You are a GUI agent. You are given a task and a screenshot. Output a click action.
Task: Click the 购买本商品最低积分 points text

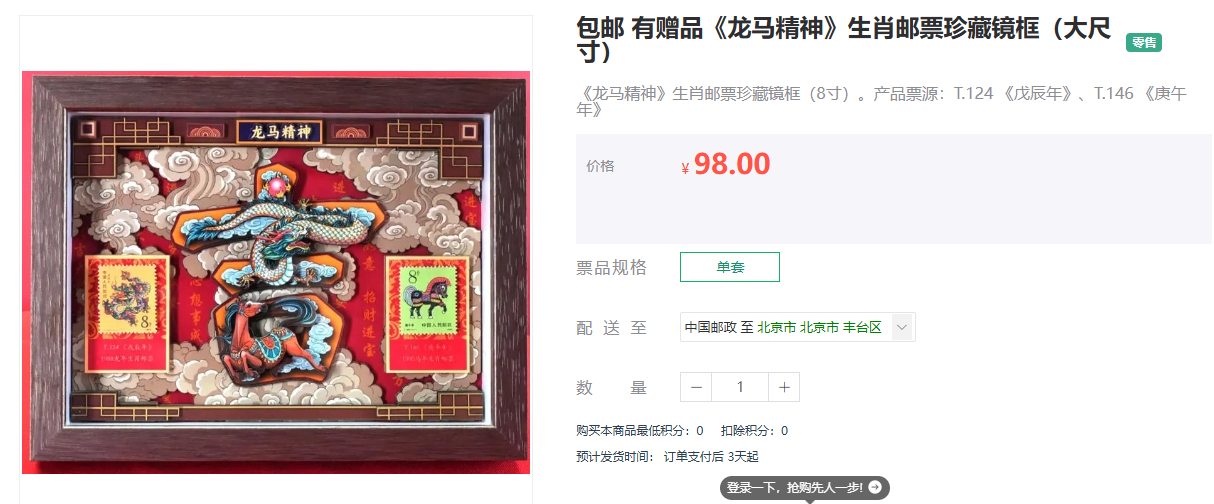[639, 431]
